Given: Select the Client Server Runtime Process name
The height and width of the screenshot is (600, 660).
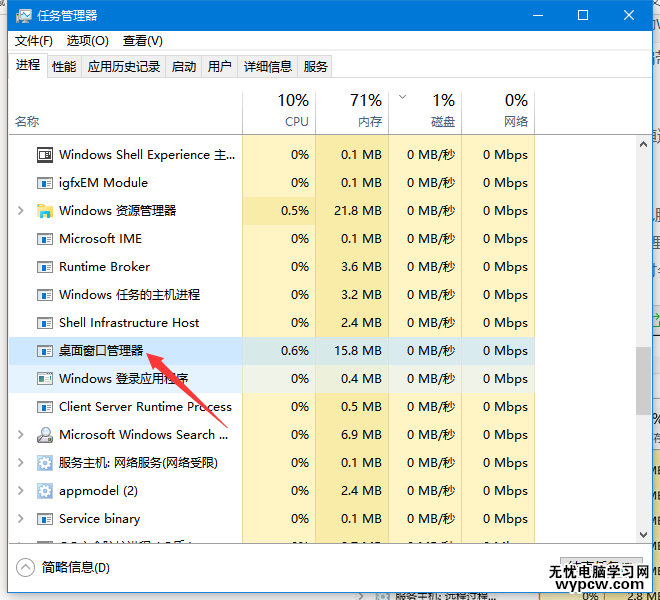Looking at the screenshot, I should [145, 407].
